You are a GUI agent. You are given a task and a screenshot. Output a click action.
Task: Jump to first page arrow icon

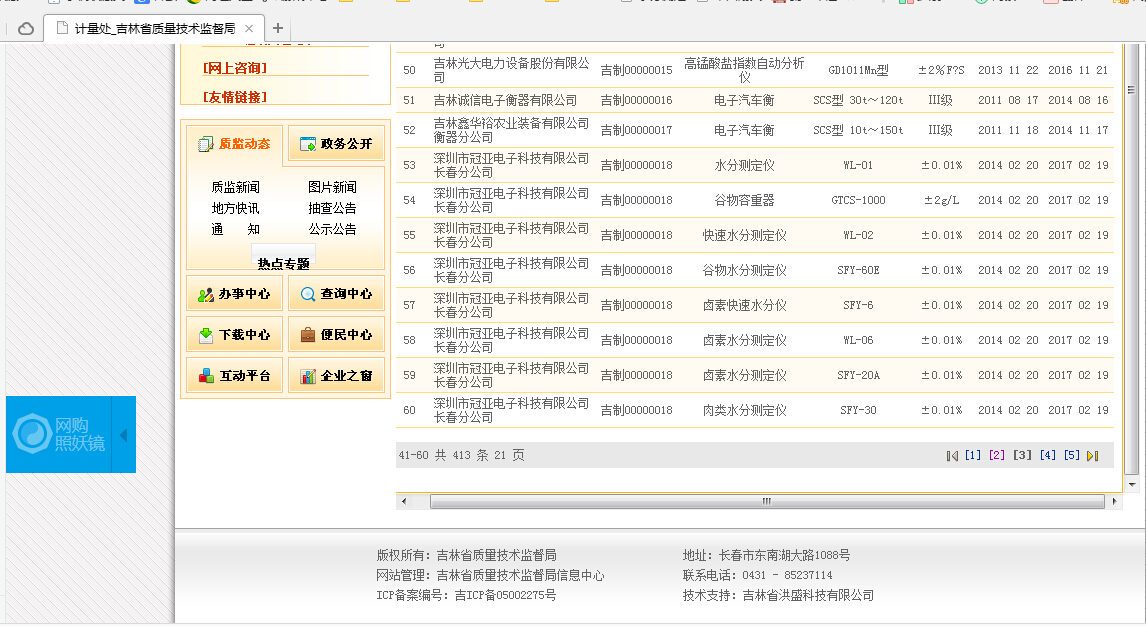pyautogui.click(x=952, y=456)
